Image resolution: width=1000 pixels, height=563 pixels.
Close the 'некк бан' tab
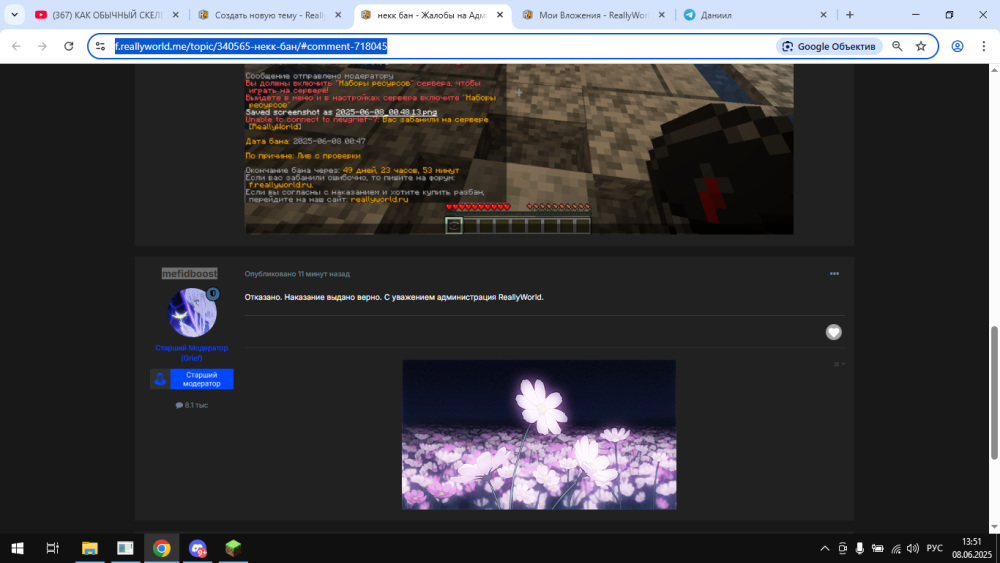click(500, 15)
